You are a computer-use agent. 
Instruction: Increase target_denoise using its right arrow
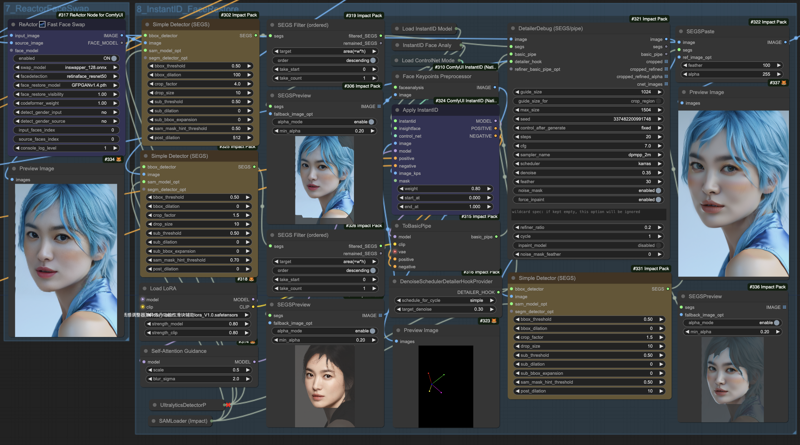coord(491,309)
